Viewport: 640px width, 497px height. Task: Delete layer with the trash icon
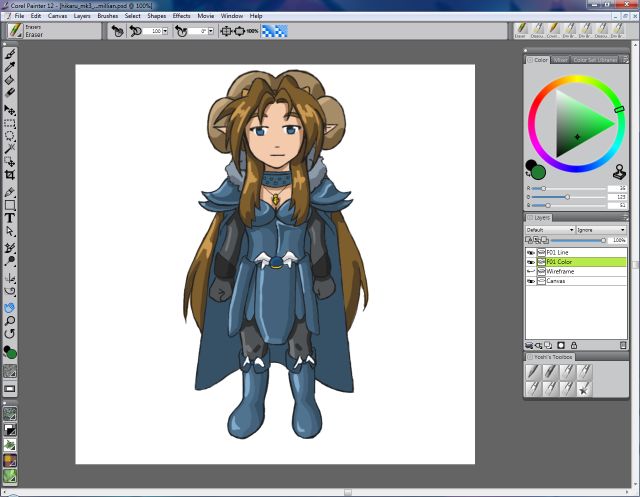623,346
